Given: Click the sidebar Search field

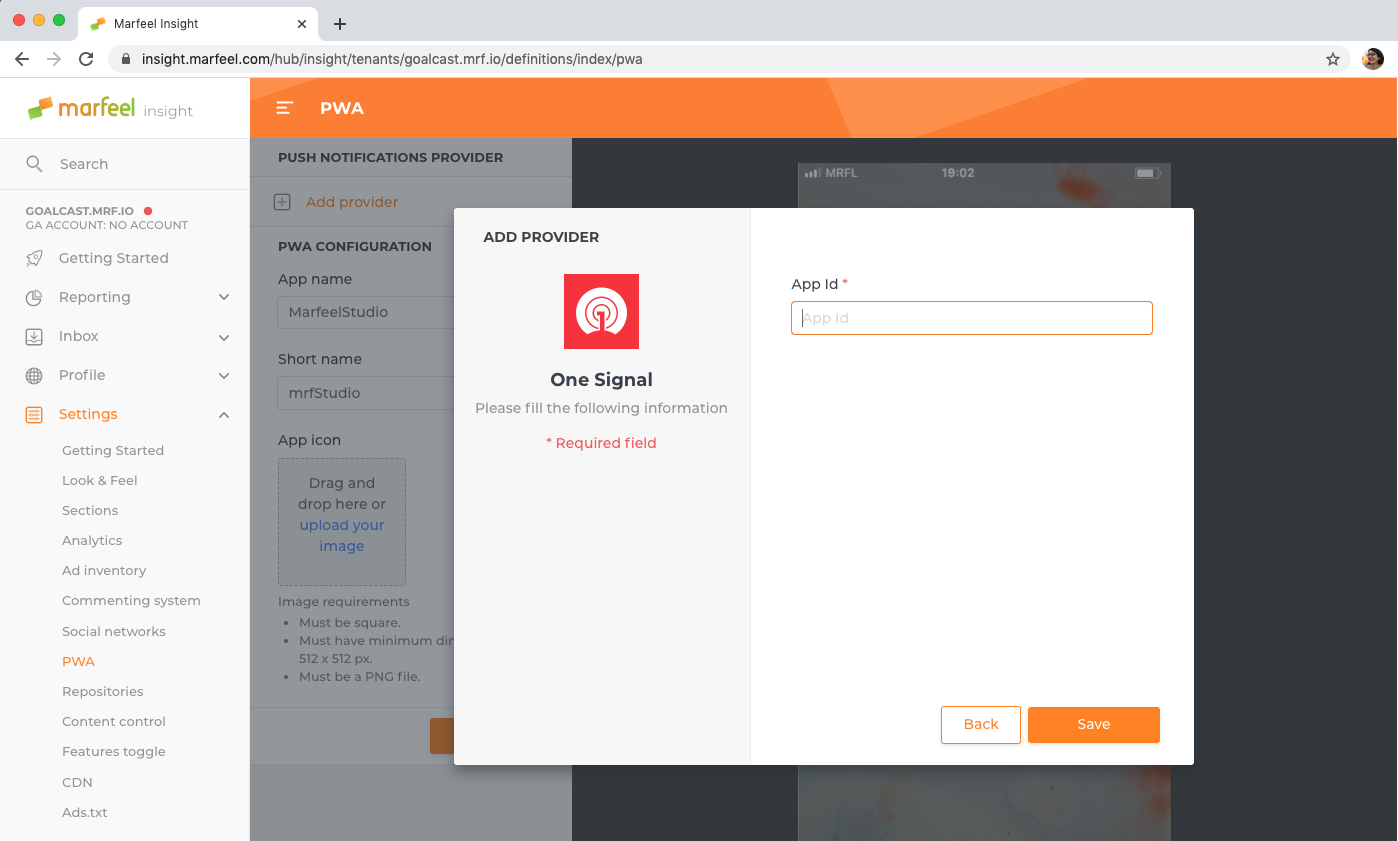Looking at the screenshot, I should [124, 164].
